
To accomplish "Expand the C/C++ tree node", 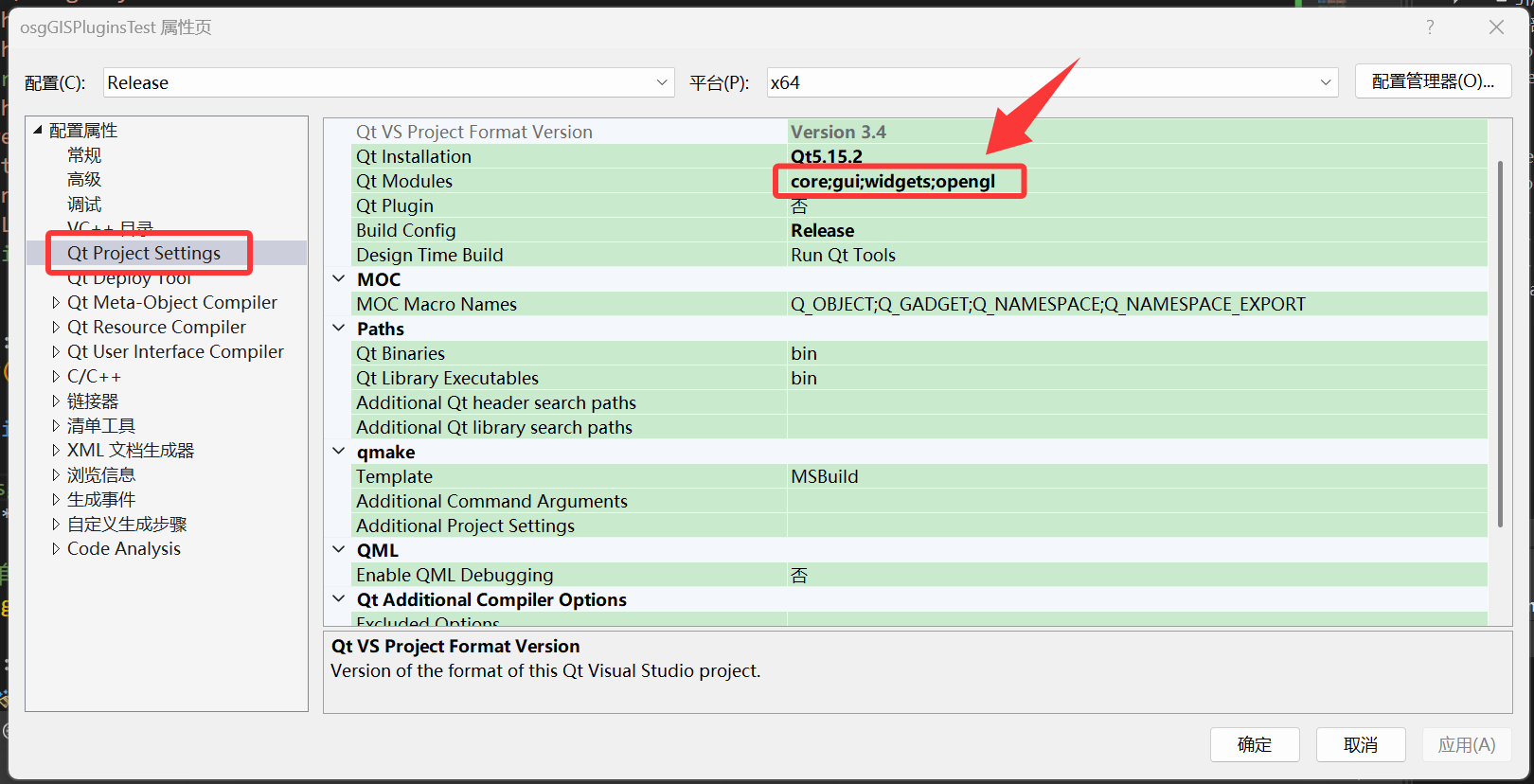I will (x=56, y=376).
